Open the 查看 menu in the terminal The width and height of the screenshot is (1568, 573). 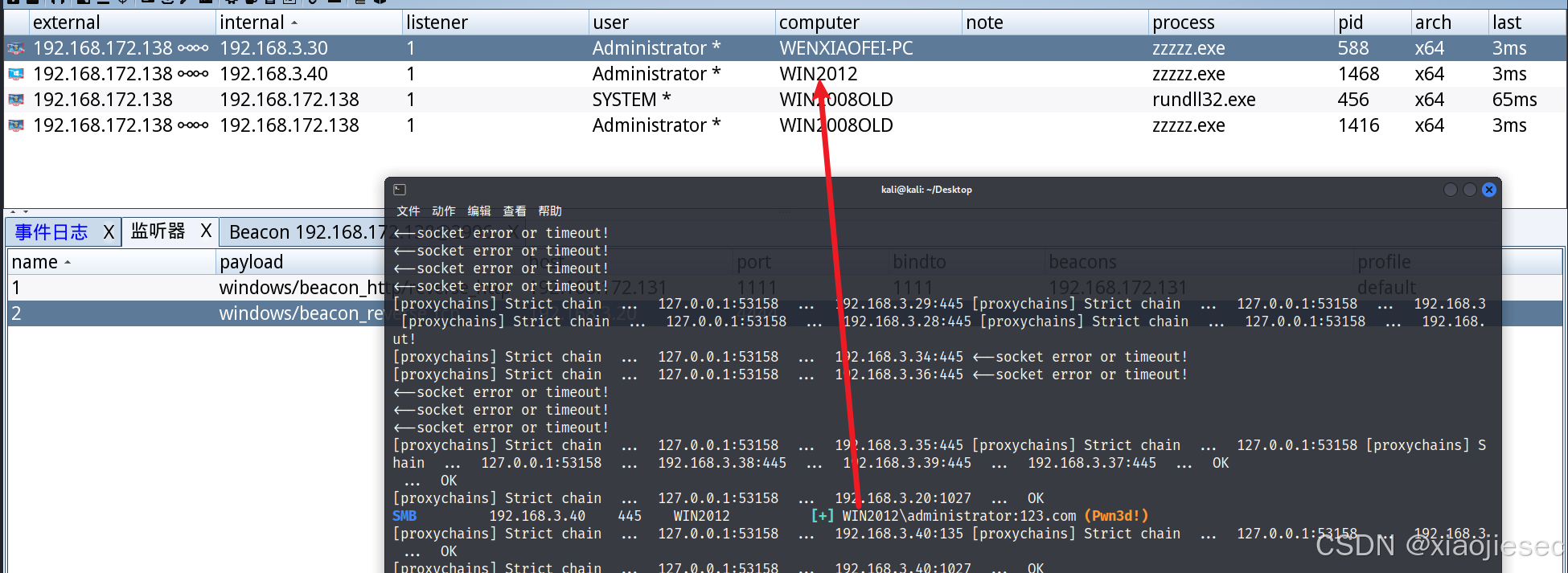pyautogui.click(x=514, y=211)
